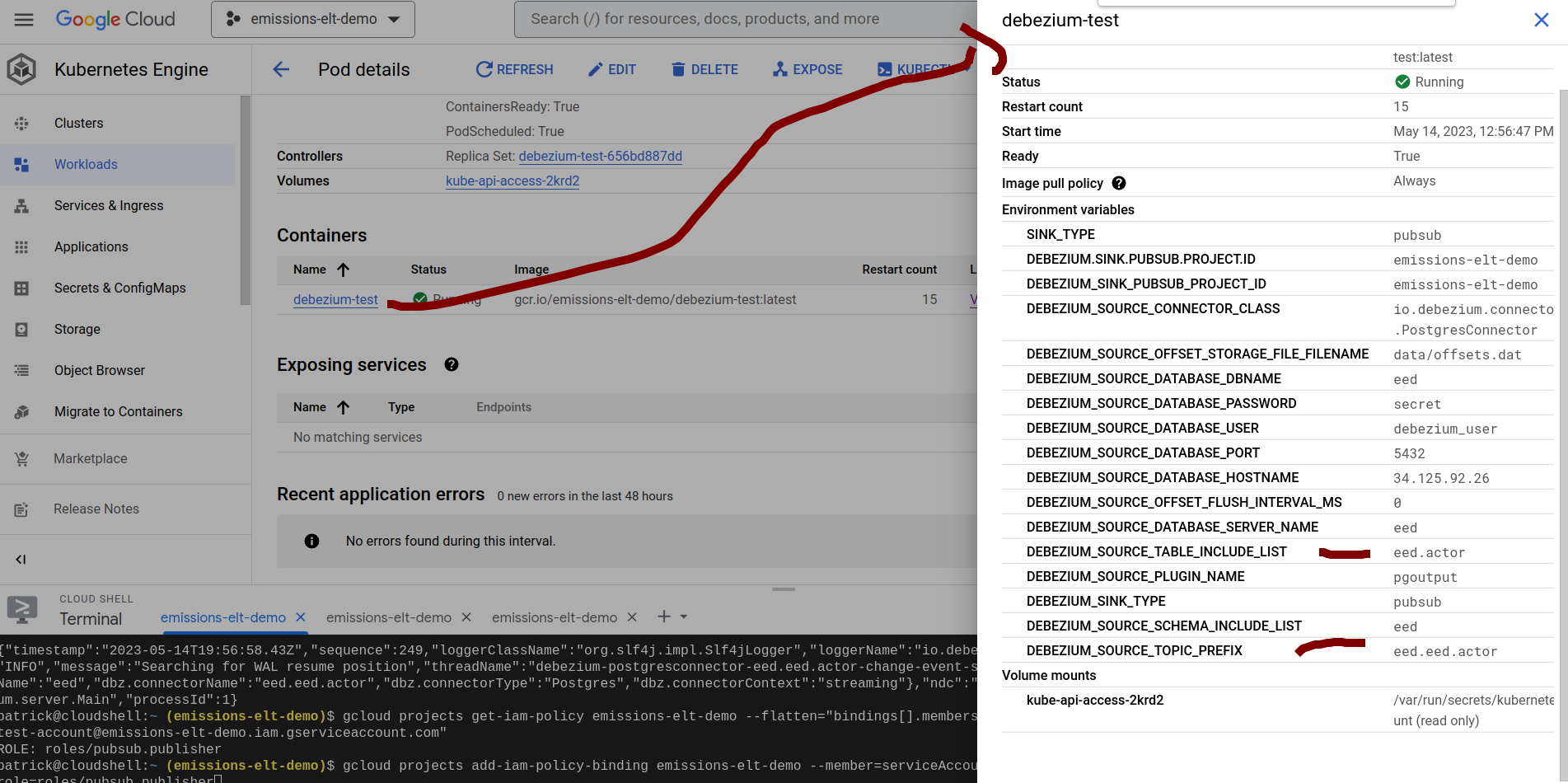This screenshot has height=783, width=1568.
Task: Click the Google Cloud search field
Action: pyautogui.click(x=742, y=18)
